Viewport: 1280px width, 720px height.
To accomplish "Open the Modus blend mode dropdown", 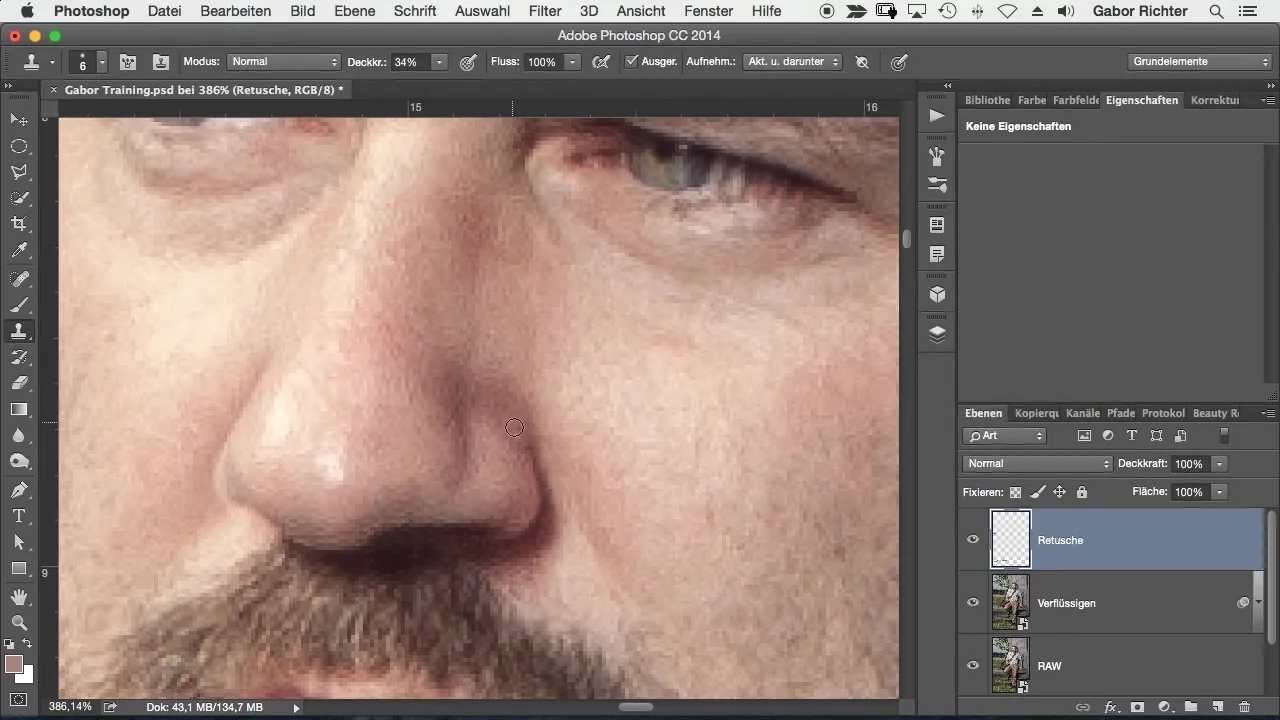I will [285, 62].
